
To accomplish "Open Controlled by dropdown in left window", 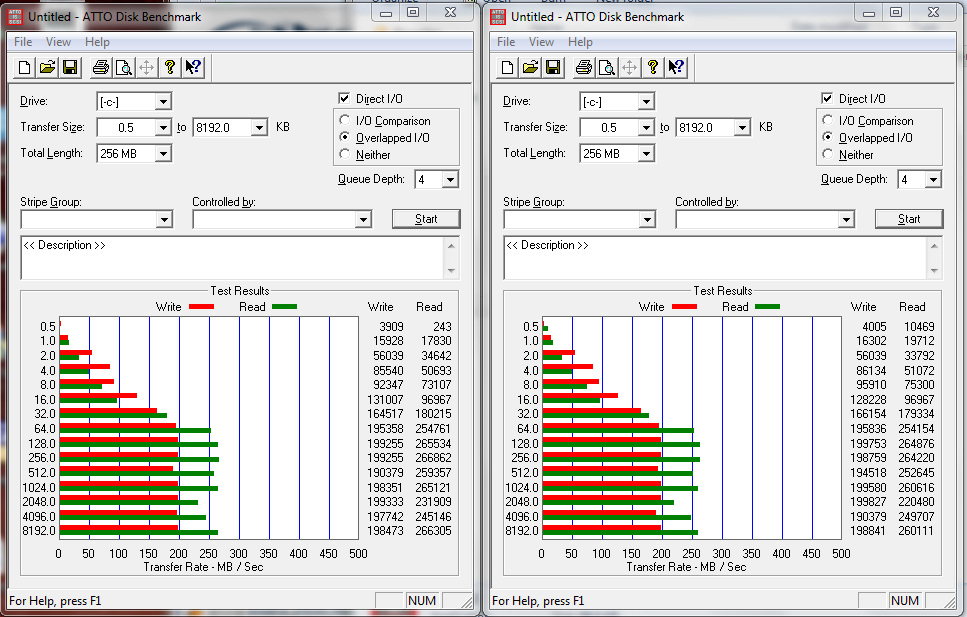I will pyautogui.click(x=363, y=220).
